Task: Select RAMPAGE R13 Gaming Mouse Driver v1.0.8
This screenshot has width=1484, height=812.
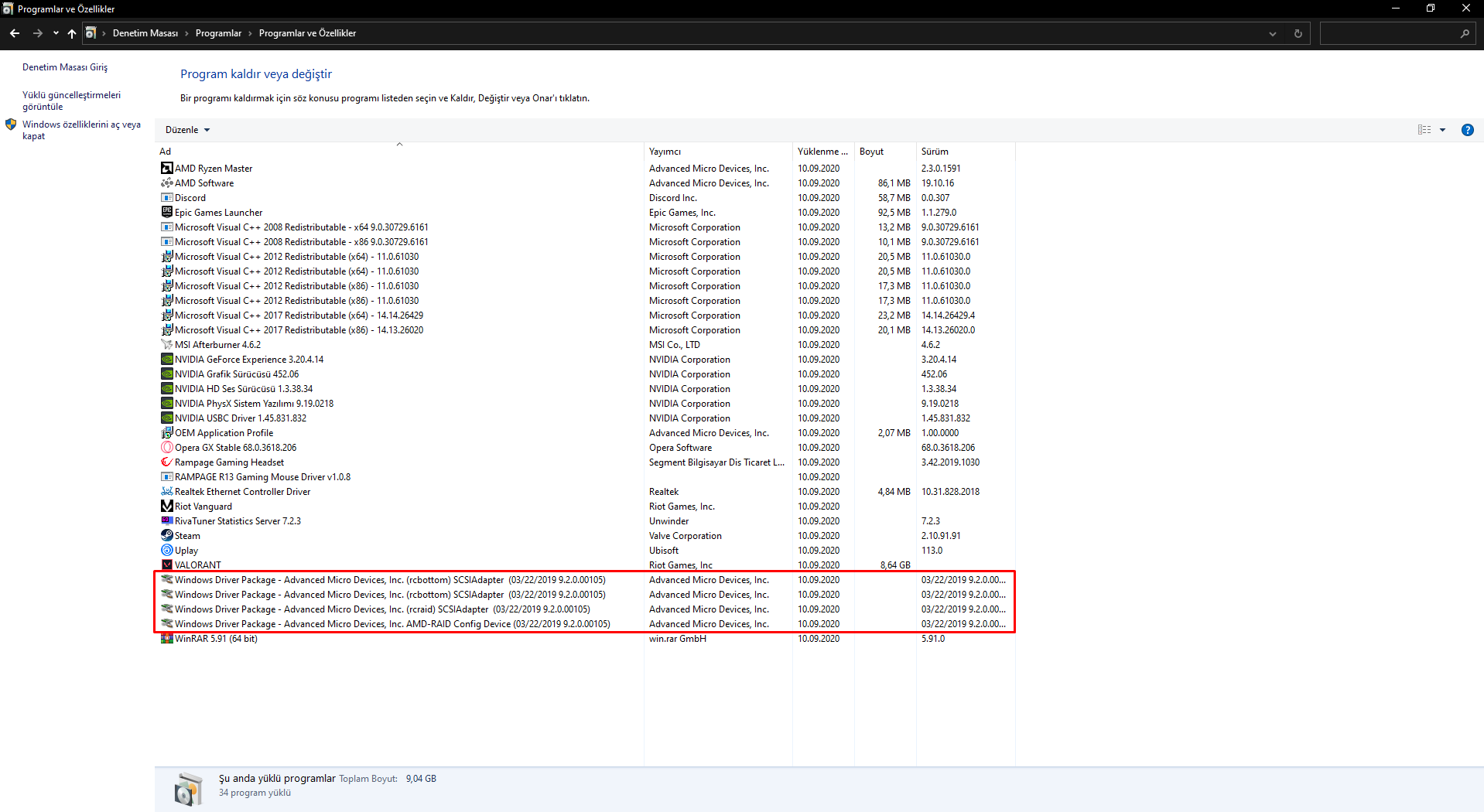Action: point(585,476)
